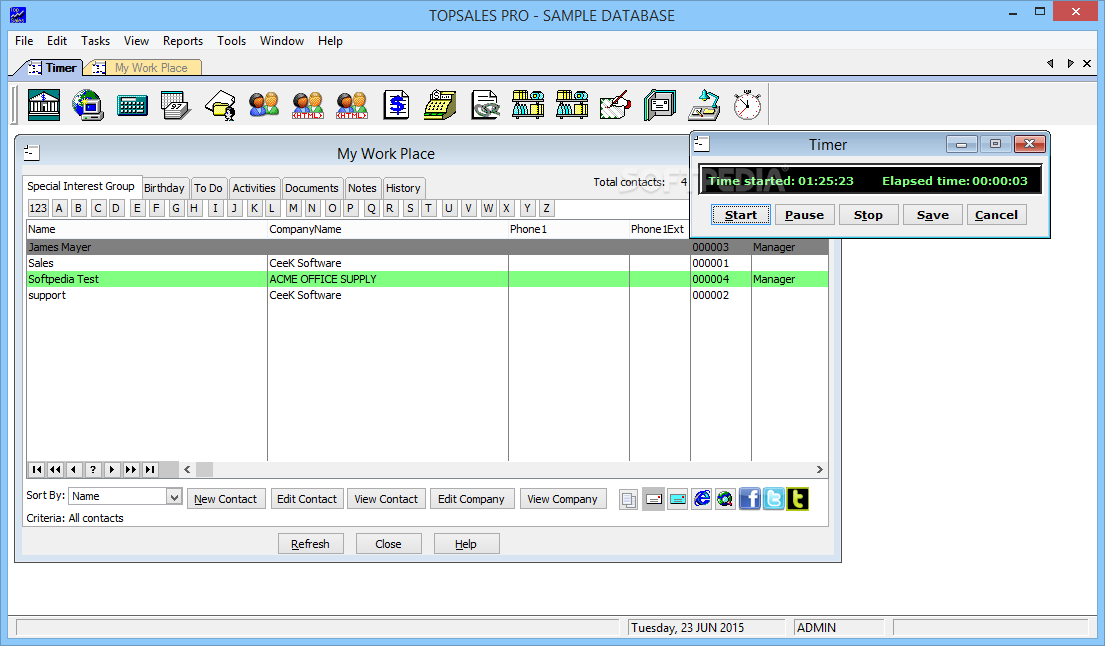This screenshot has height=646, width=1105.
Task: Click the View Contact button
Action: click(386, 499)
